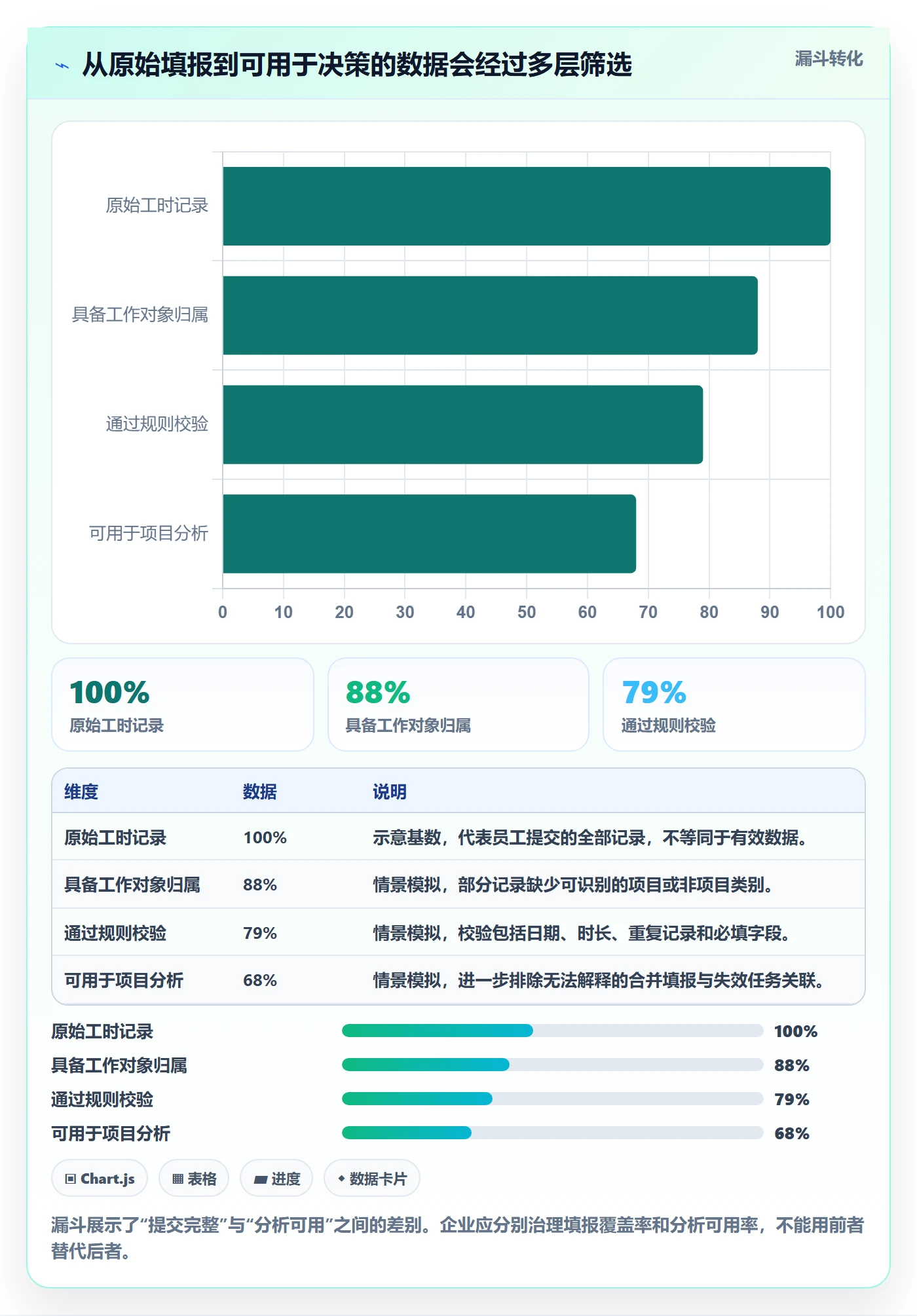Click the 原始工时记录 progress bar
Image resolution: width=917 pixels, height=1316 pixels.
(553, 1031)
